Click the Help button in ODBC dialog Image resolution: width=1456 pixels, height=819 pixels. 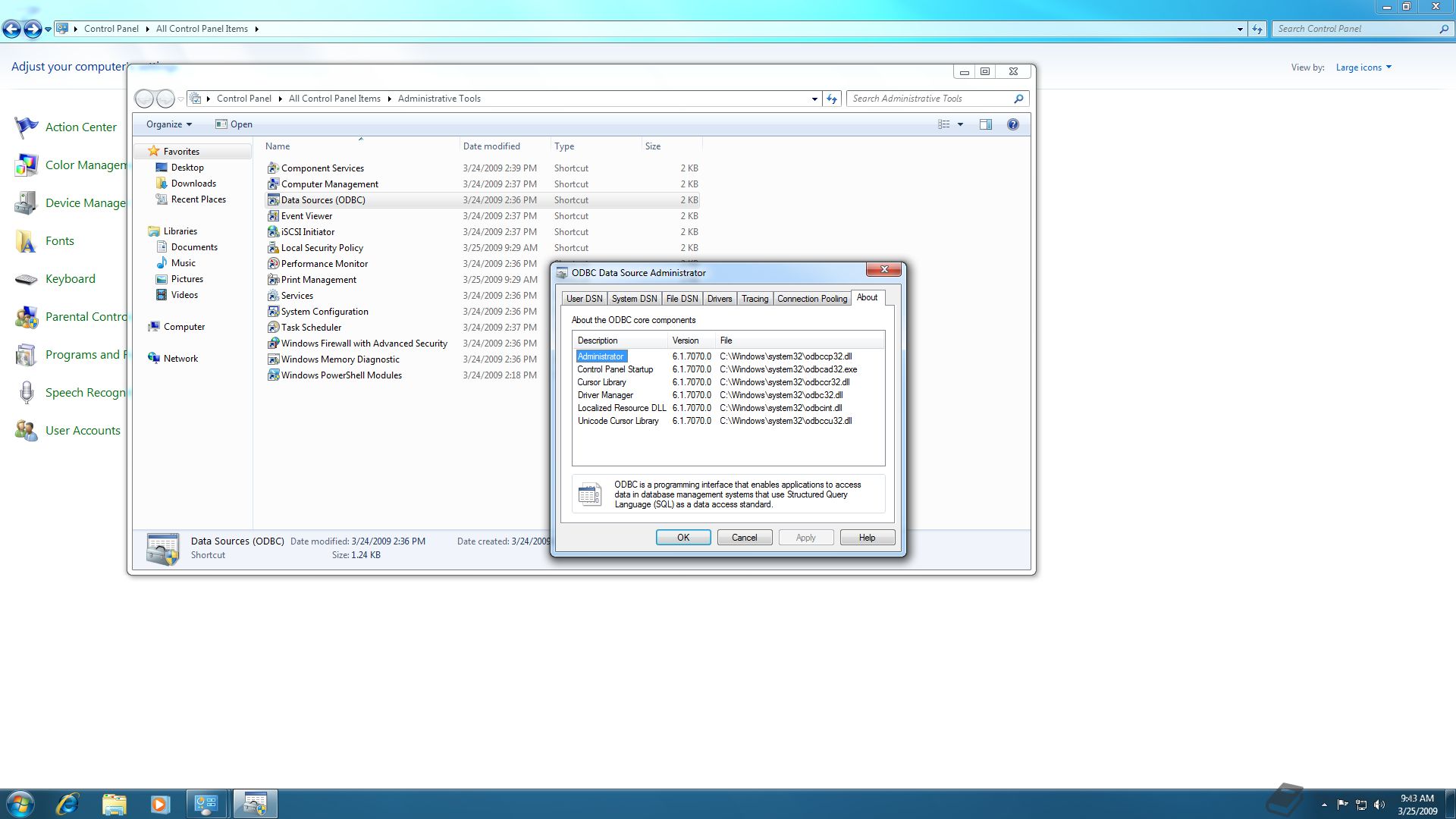coord(867,538)
